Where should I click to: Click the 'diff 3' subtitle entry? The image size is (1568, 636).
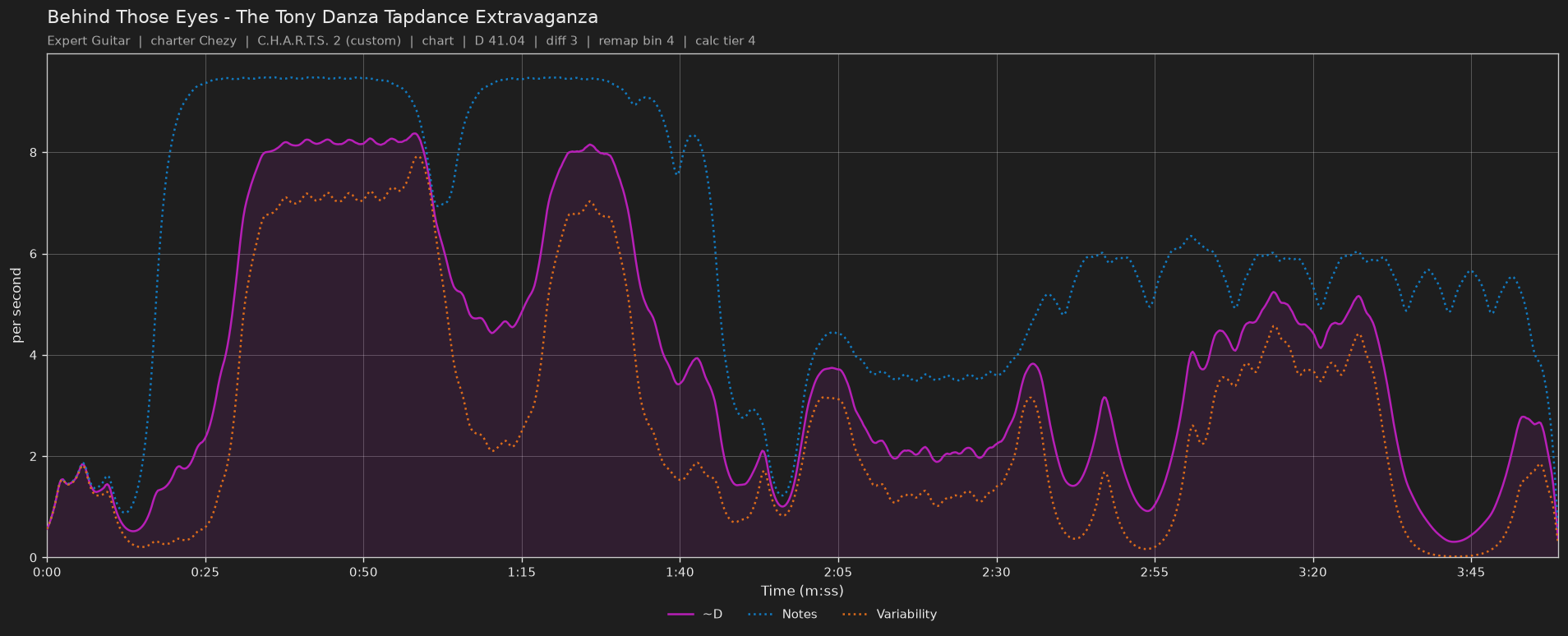click(562, 41)
